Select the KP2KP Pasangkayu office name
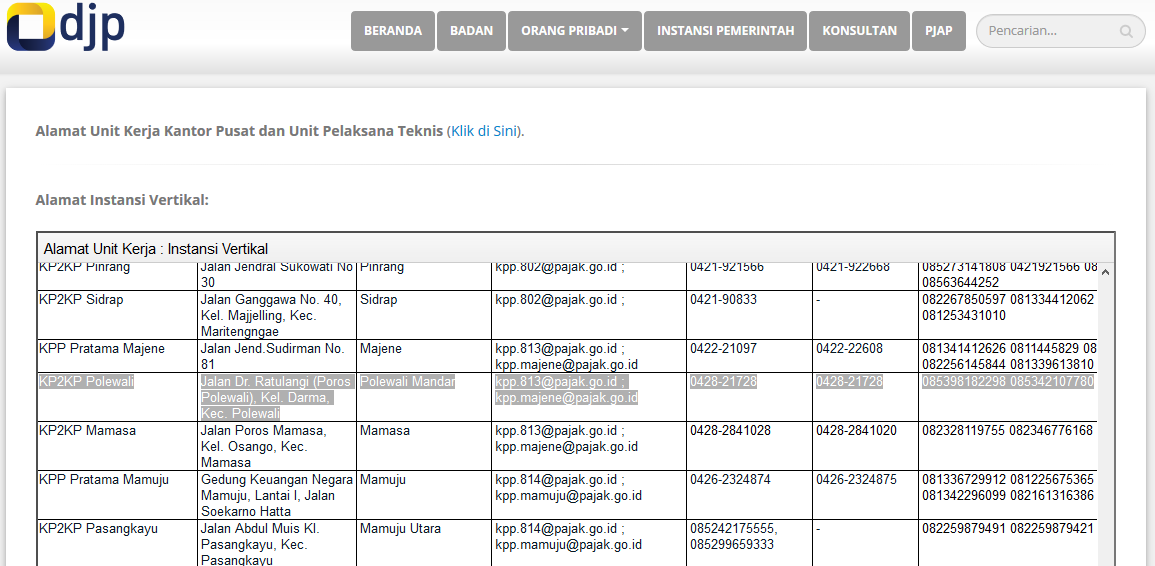This screenshot has height=566, width=1155. pyautogui.click(x=98, y=529)
